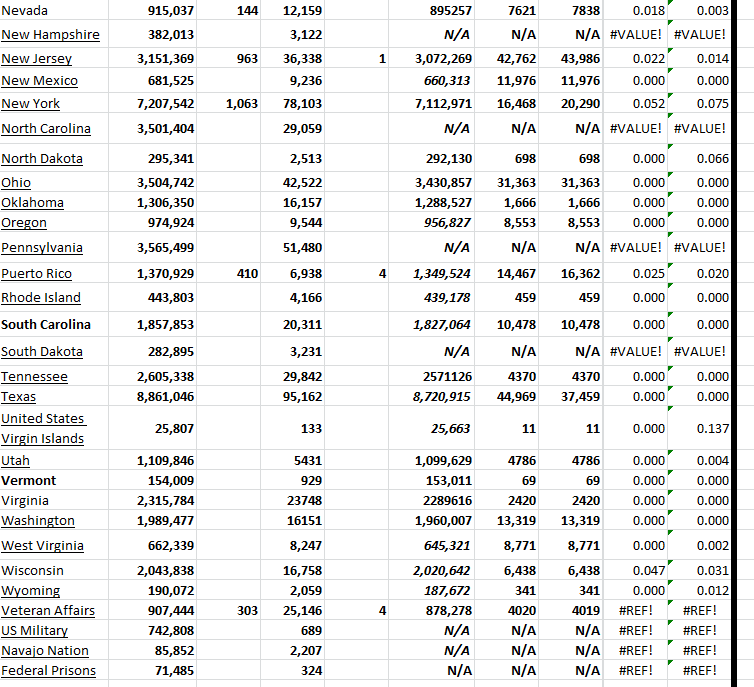Open the Rhode Island link

pos(41,298)
